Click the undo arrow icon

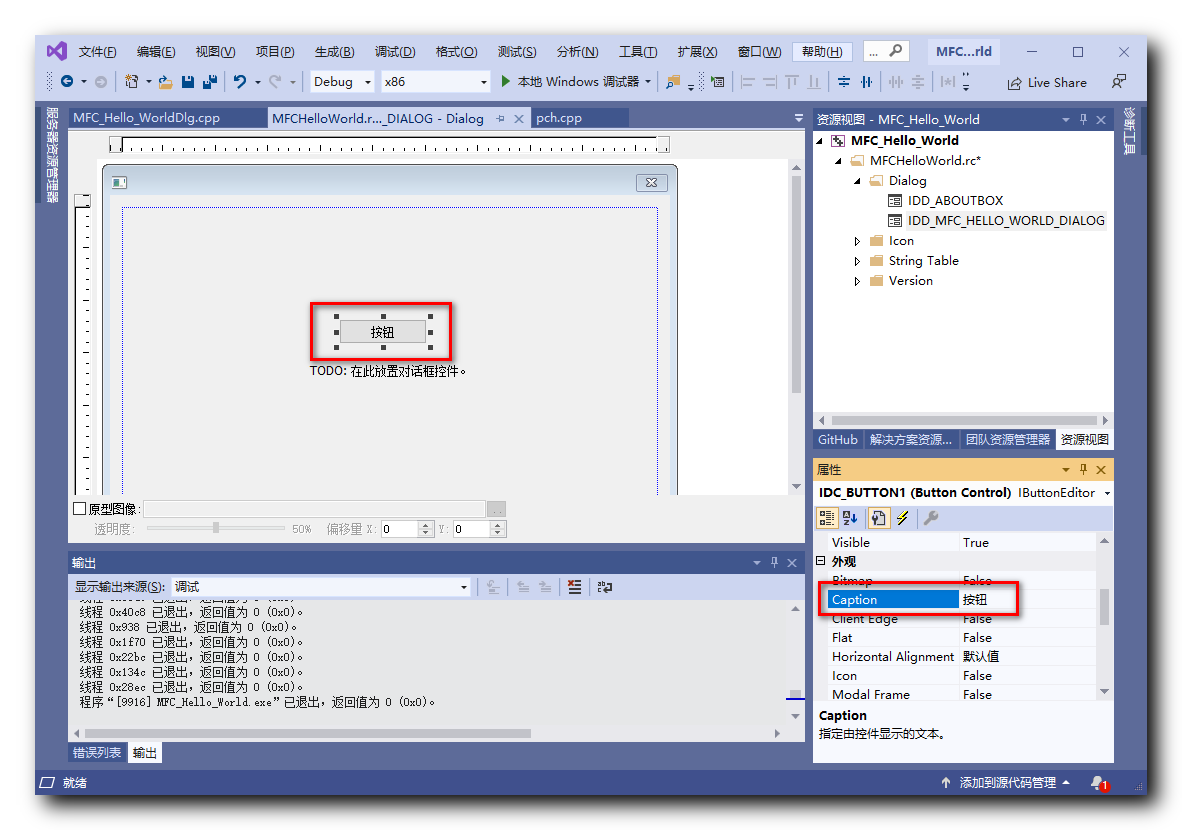click(x=240, y=81)
